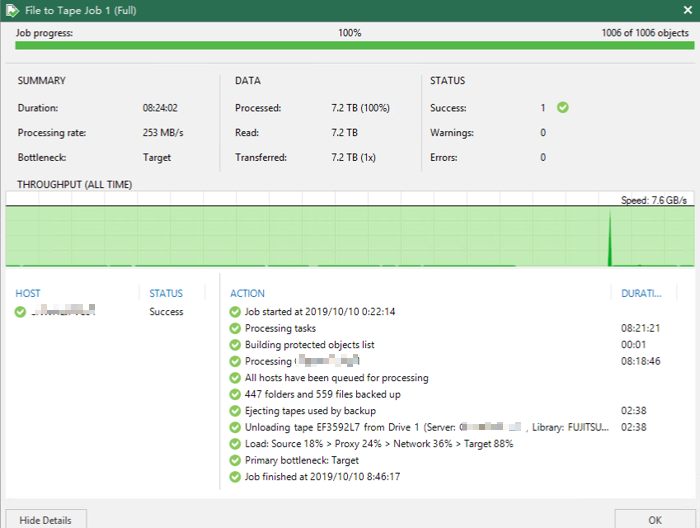Click the 100% job progress label
This screenshot has width=700, height=528.
pos(350,33)
